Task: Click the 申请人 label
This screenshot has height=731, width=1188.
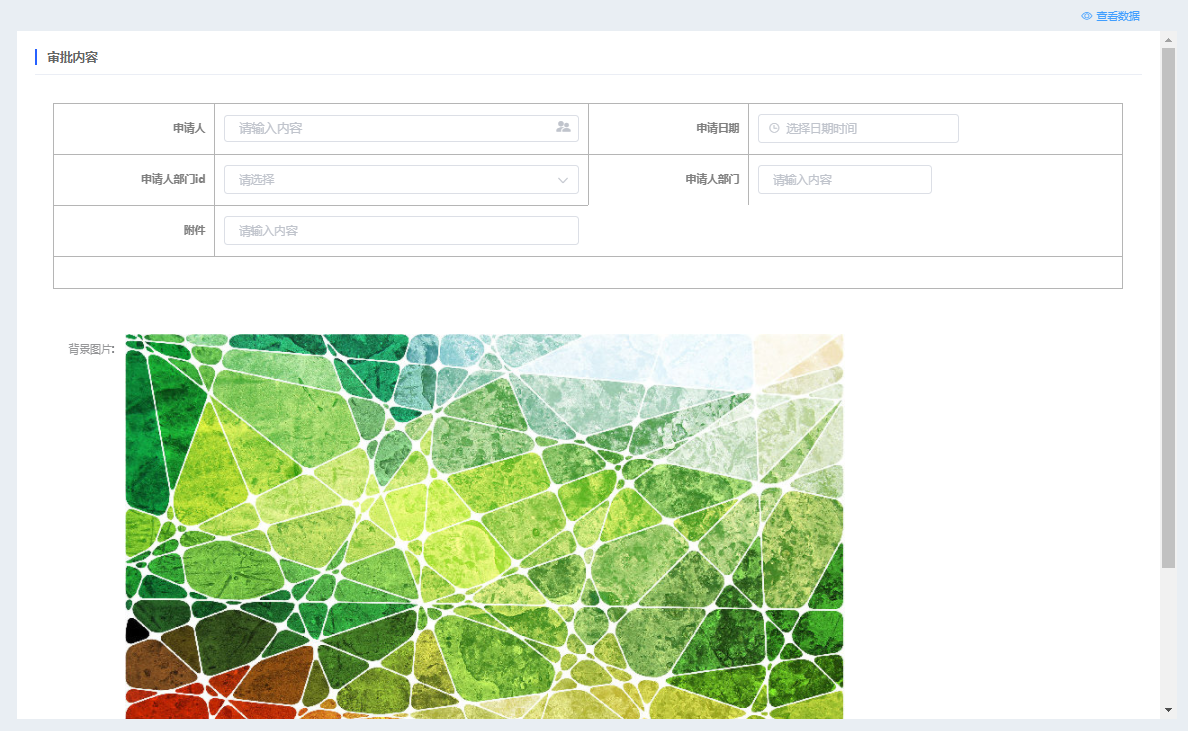Action: click(189, 128)
